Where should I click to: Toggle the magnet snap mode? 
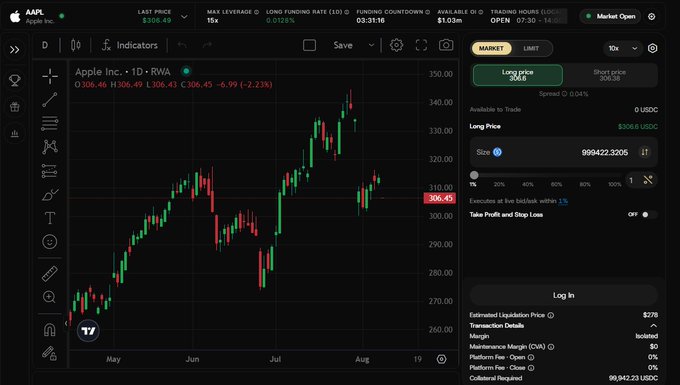pos(49,330)
